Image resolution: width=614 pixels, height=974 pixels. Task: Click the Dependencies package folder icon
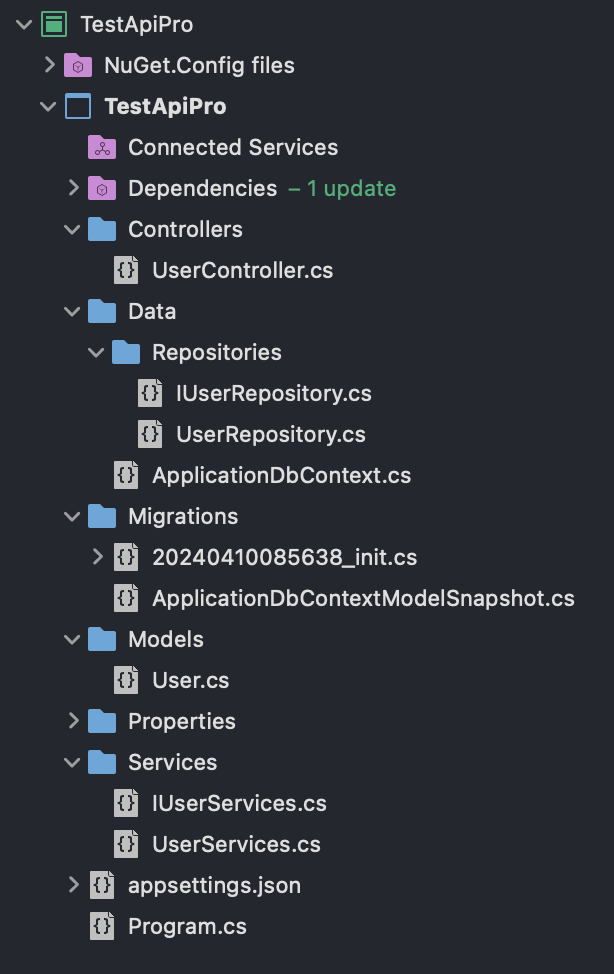pyautogui.click(x=102, y=188)
